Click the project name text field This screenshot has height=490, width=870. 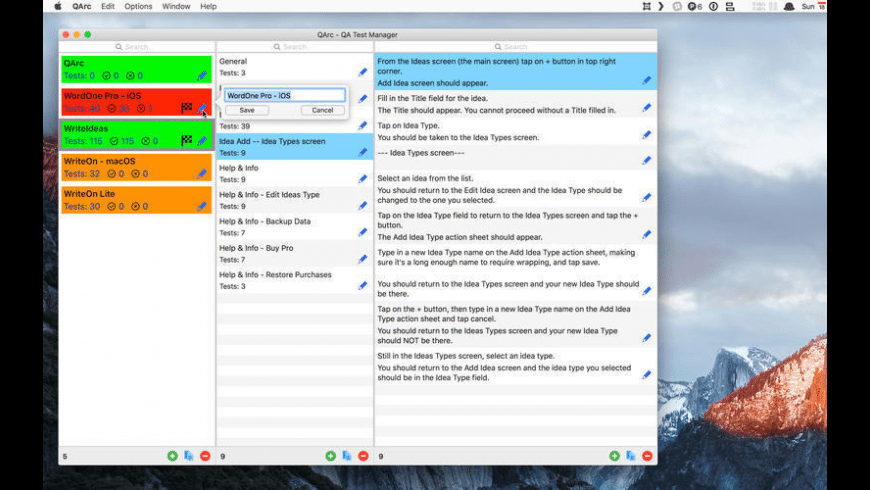(285, 95)
